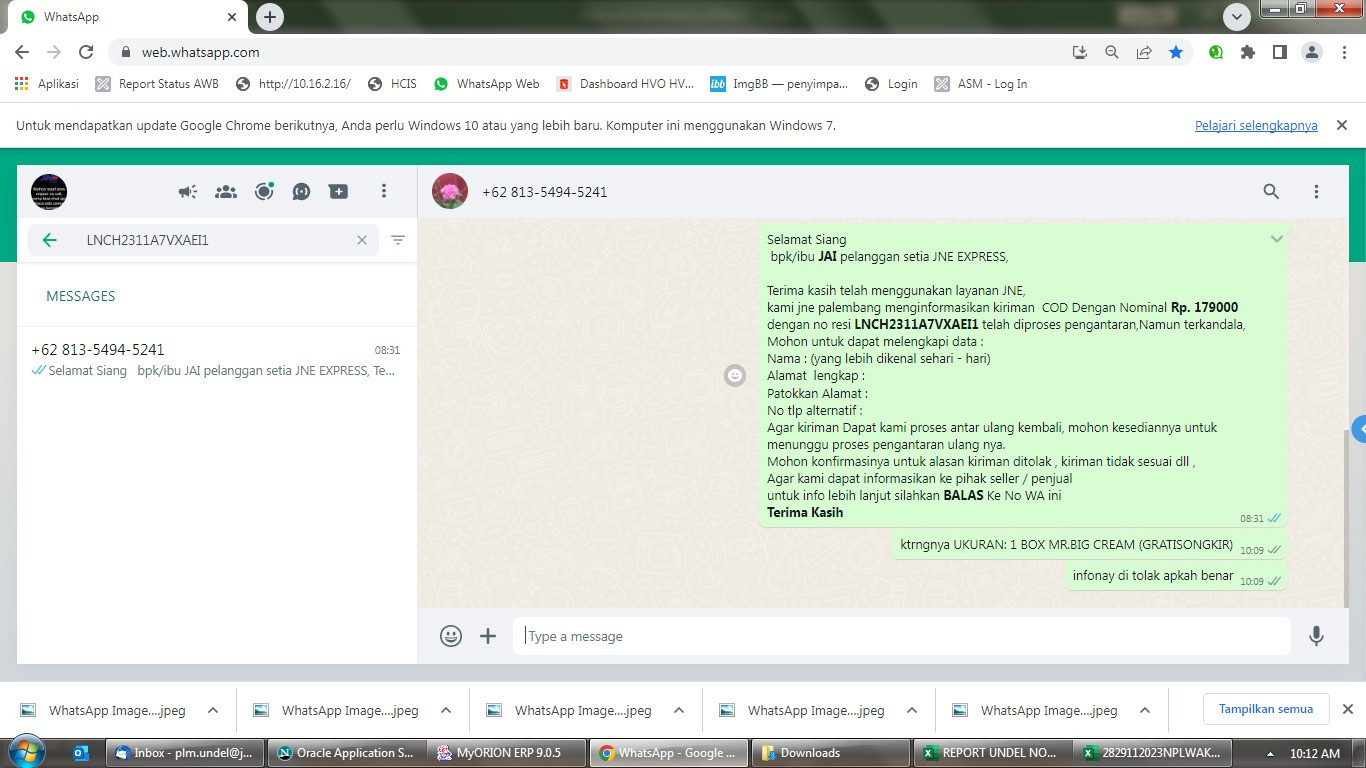Open the Report Status AWB bookmark
The width and height of the screenshot is (1366, 768).
[157, 84]
